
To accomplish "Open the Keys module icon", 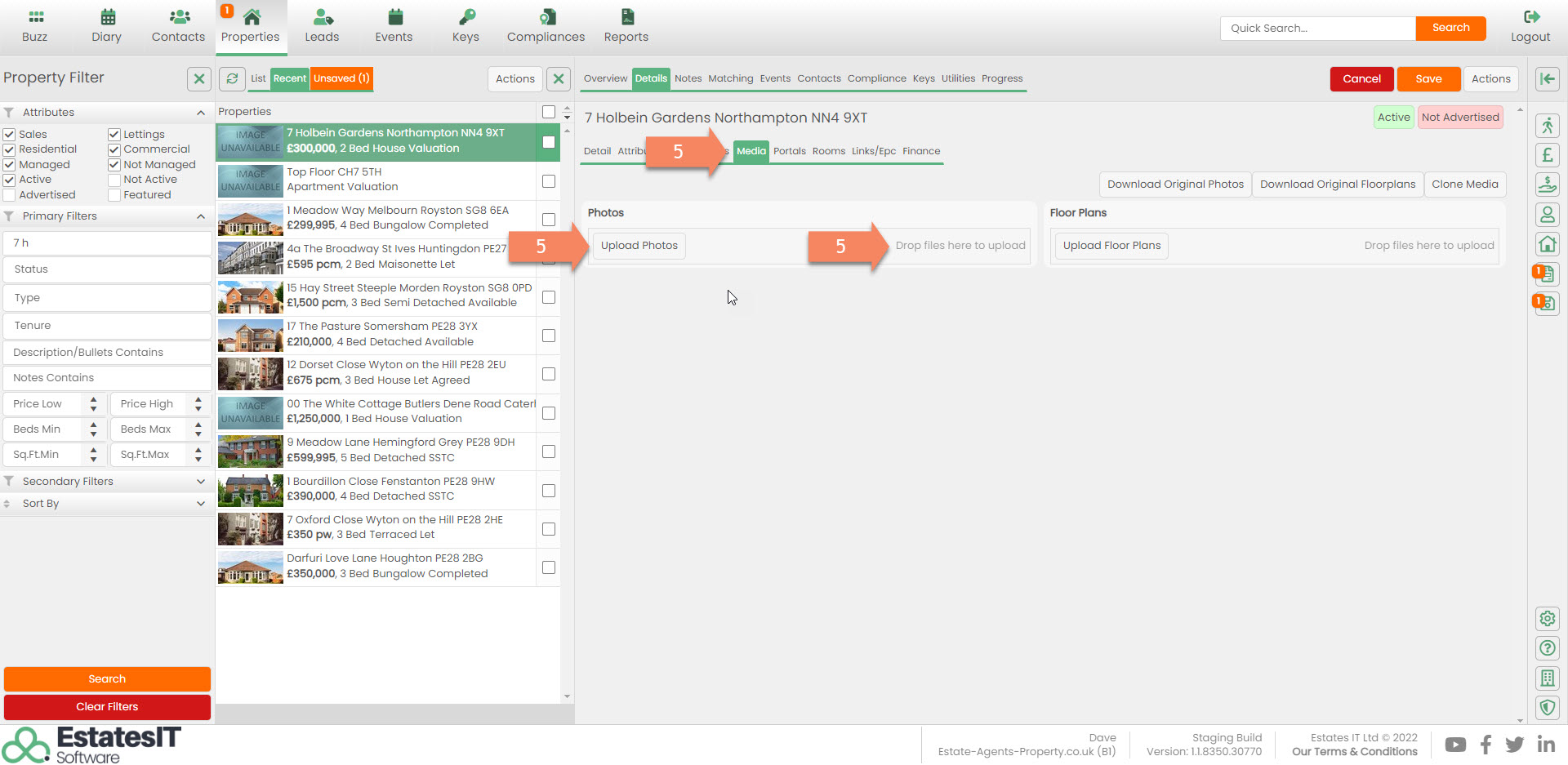I will [x=465, y=17].
